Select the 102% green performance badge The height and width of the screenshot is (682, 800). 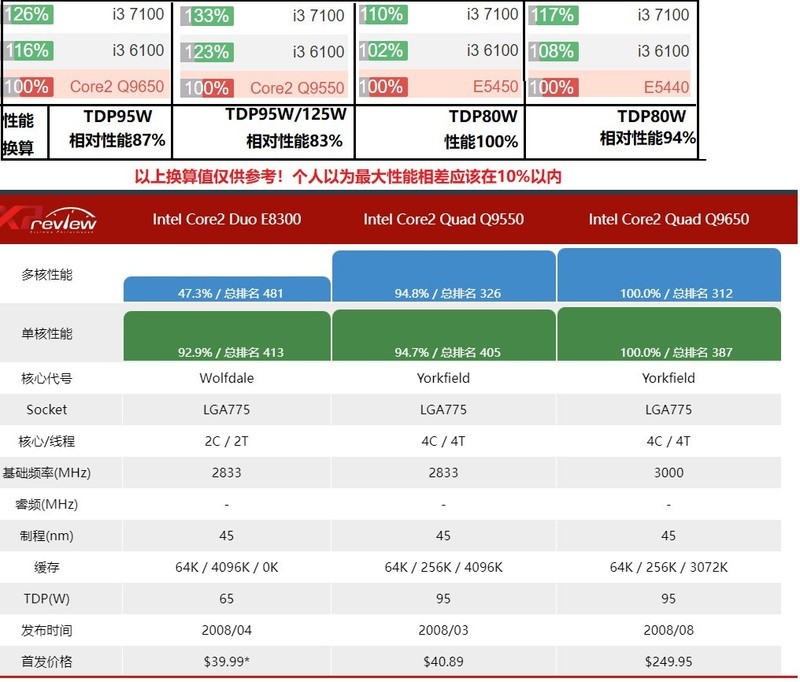pyautogui.click(x=383, y=50)
